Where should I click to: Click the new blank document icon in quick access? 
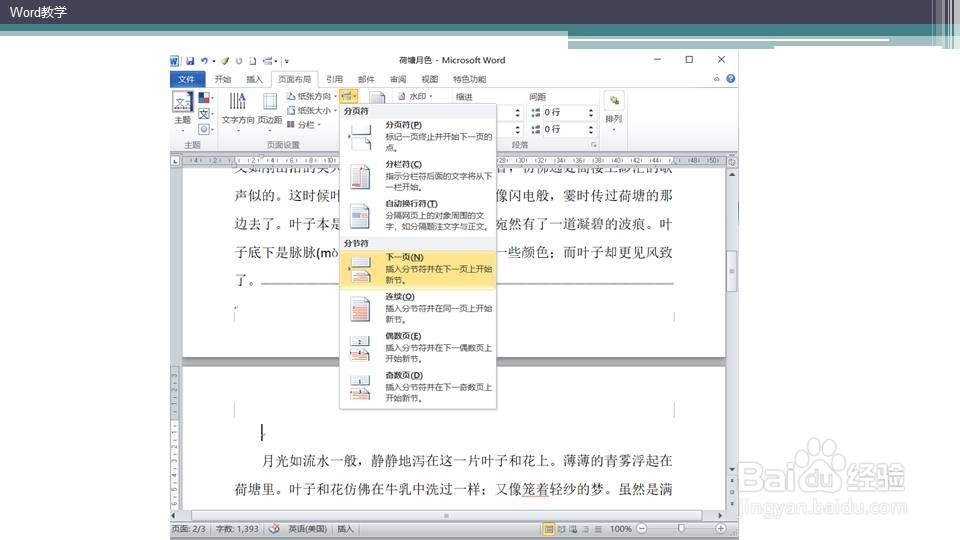pyautogui.click(x=252, y=61)
